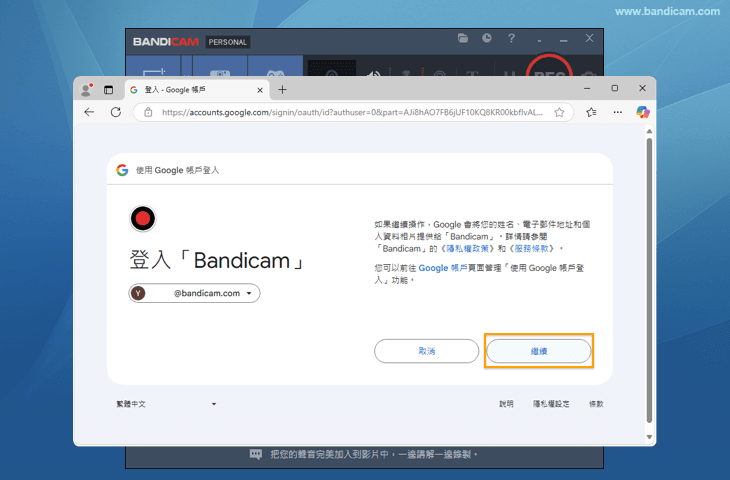Click the browser vertical scrollbar
Image resolution: width=730 pixels, height=480 pixels.
pyautogui.click(x=649, y=280)
